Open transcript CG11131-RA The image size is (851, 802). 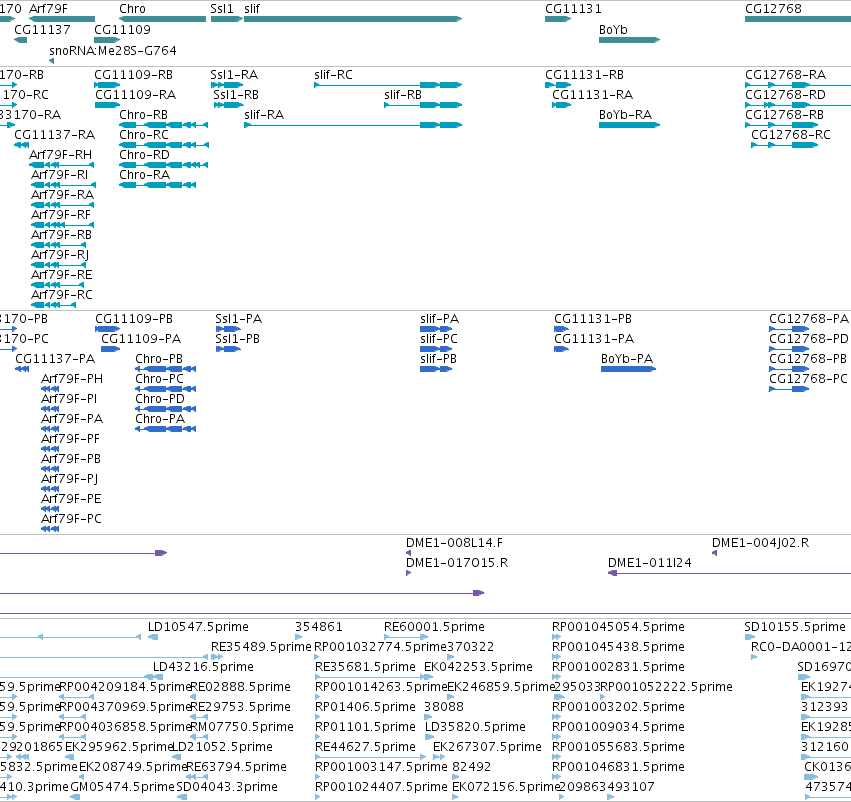593,95
